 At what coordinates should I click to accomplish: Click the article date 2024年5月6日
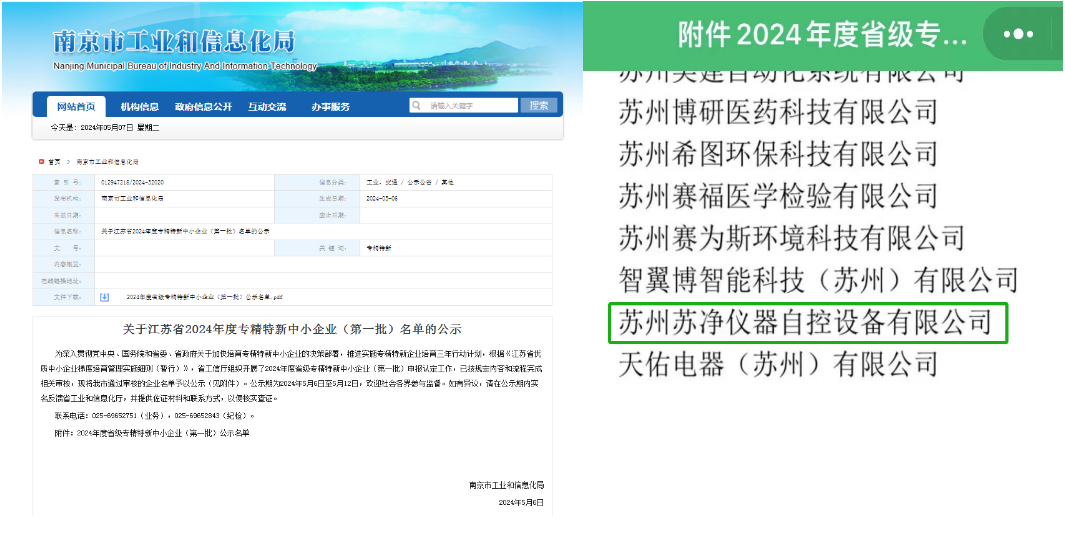click(x=521, y=502)
